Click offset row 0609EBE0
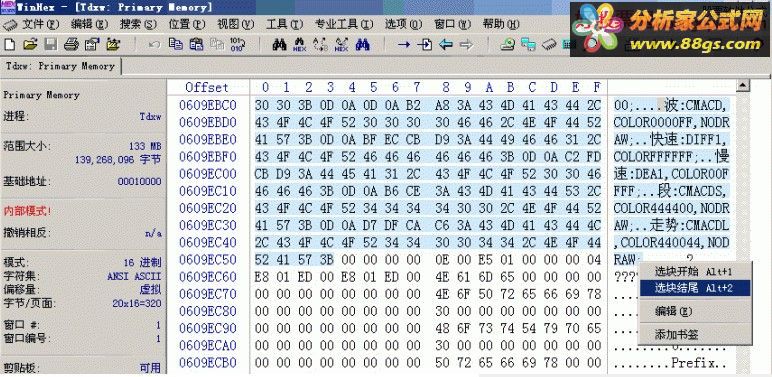This screenshot has width=772, height=377. (208, 139)
